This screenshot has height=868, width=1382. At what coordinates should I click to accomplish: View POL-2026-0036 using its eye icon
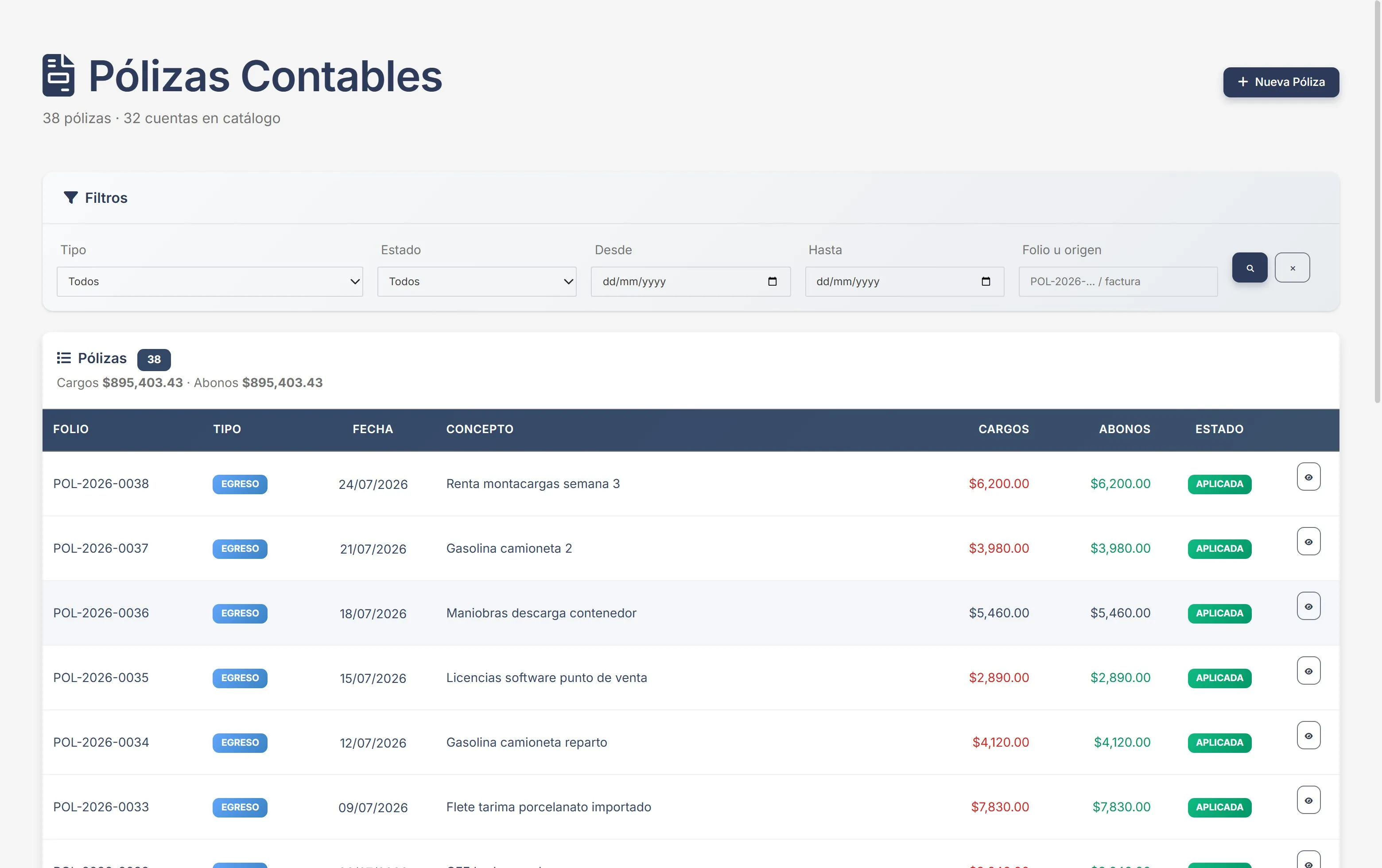point(1308,606)
